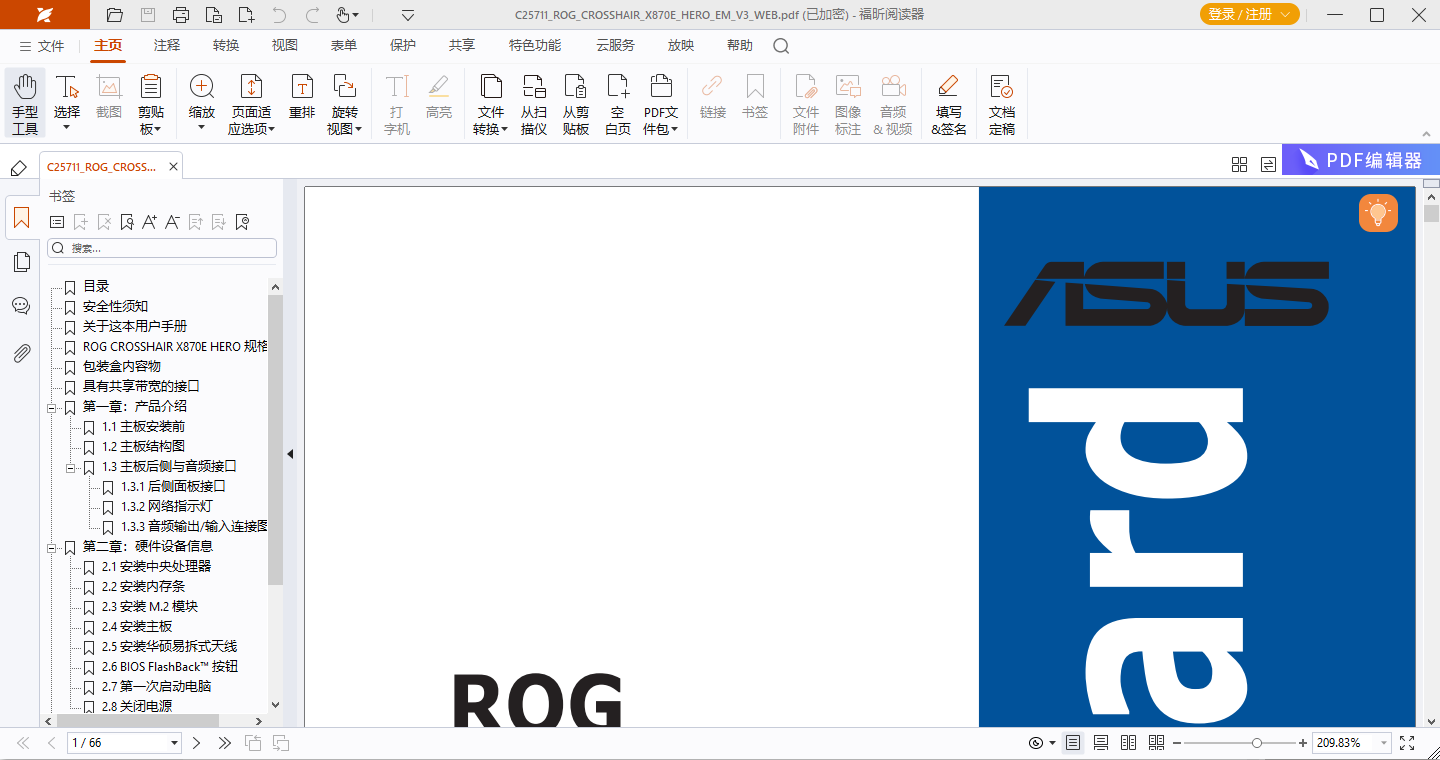Viewport: 1440px width, 760px height.
Task: Click the 登录 / 注册 button
Action: click(1249, 14)
